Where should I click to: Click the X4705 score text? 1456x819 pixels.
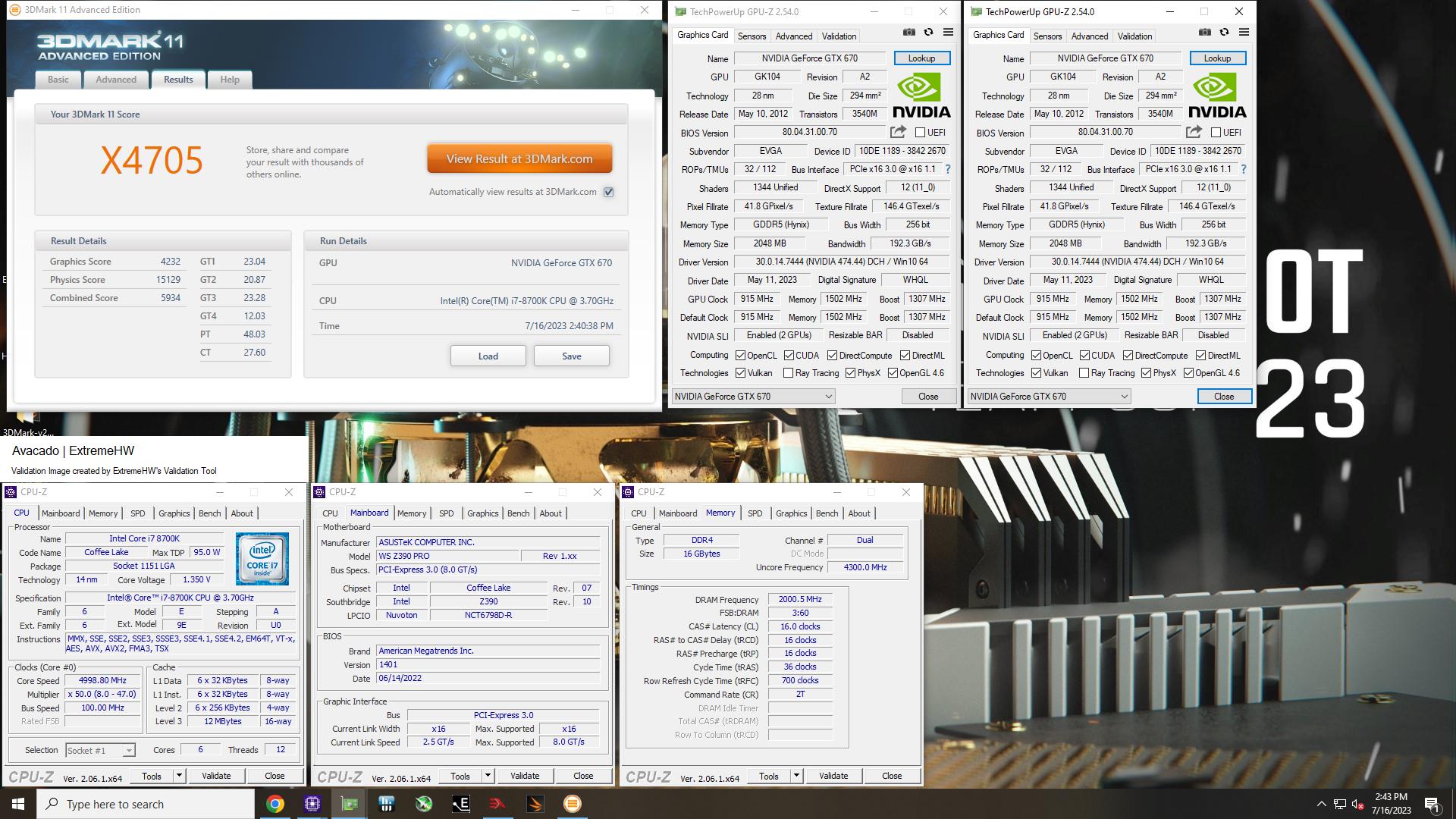click(x=152, y=160)
